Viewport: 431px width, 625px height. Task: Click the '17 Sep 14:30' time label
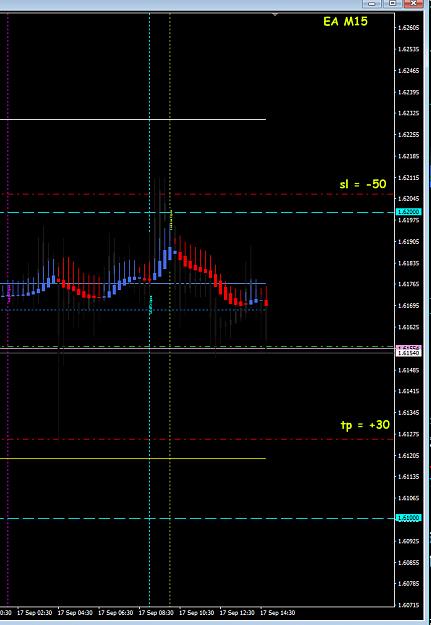coord(278,612)
